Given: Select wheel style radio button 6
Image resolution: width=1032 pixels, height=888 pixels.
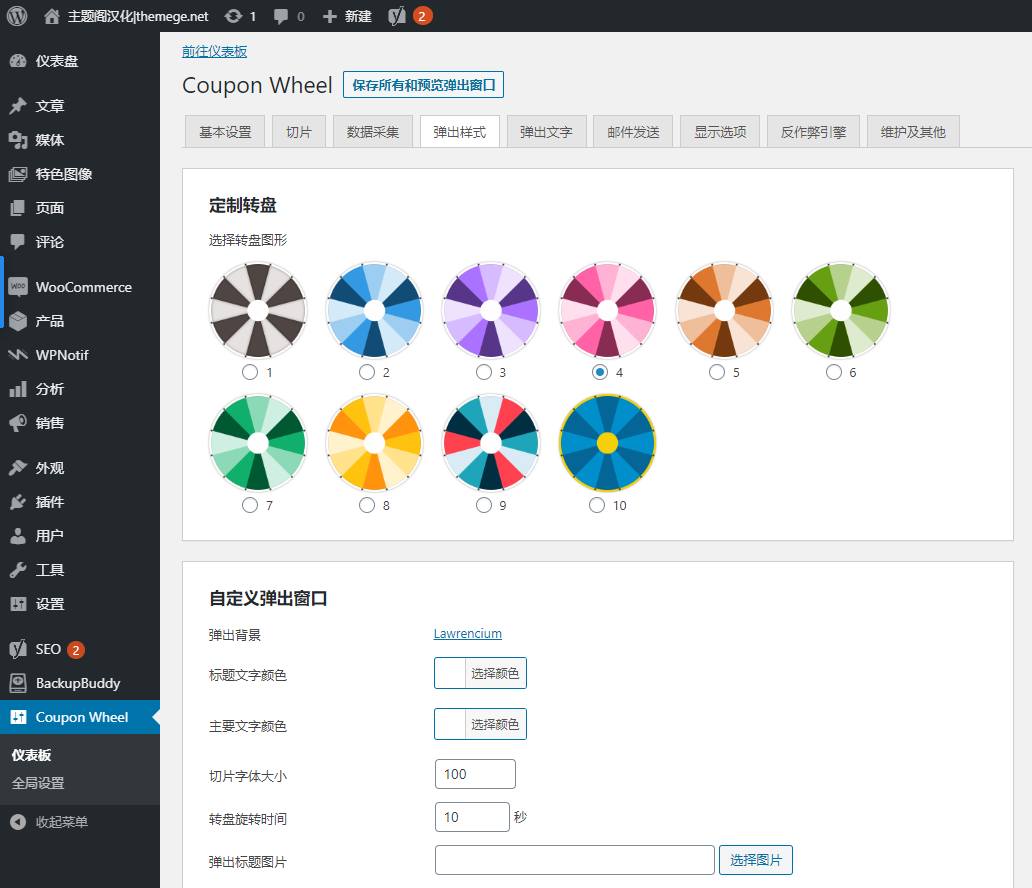Looking at the screenshot, I should click(x=834, y=372).
